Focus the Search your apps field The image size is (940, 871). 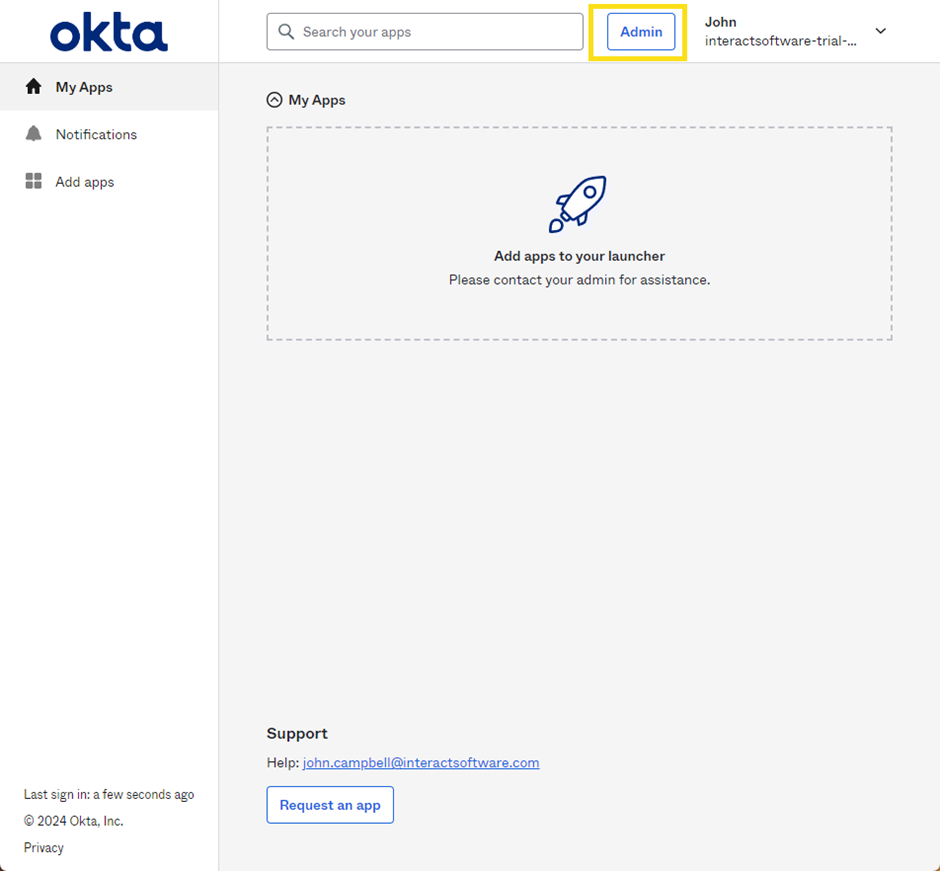coord(425,32)
